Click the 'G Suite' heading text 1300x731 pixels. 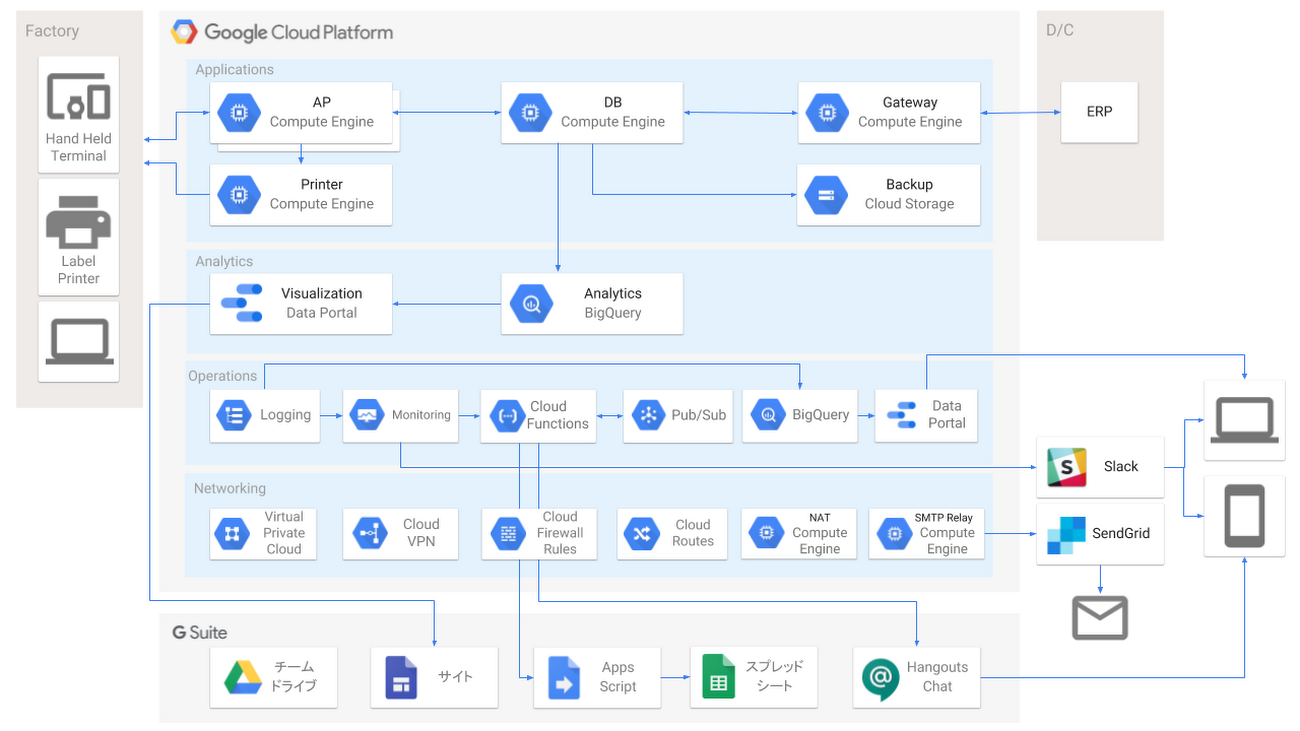point(199,632)
